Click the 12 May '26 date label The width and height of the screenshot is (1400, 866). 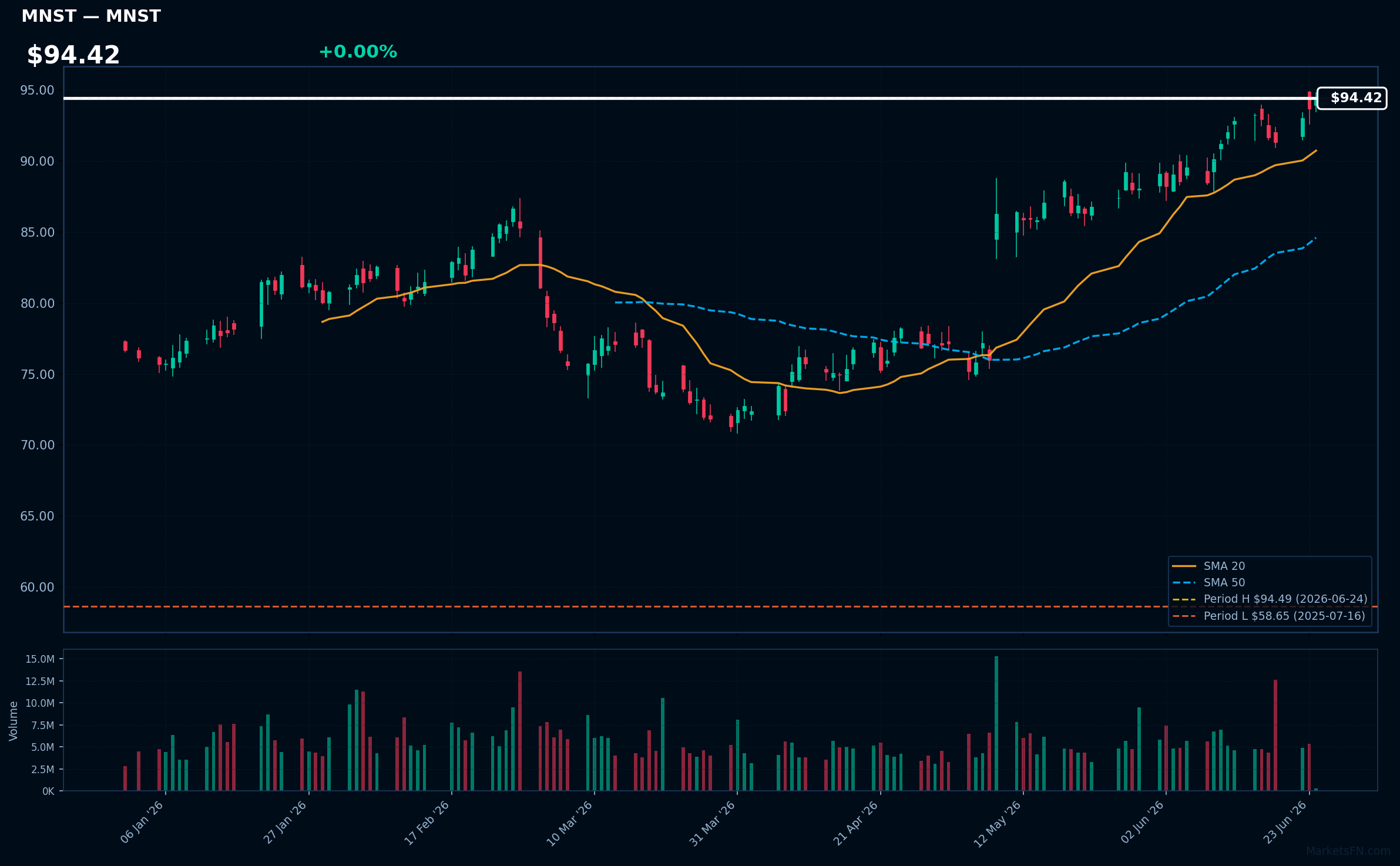click(998, 824)
